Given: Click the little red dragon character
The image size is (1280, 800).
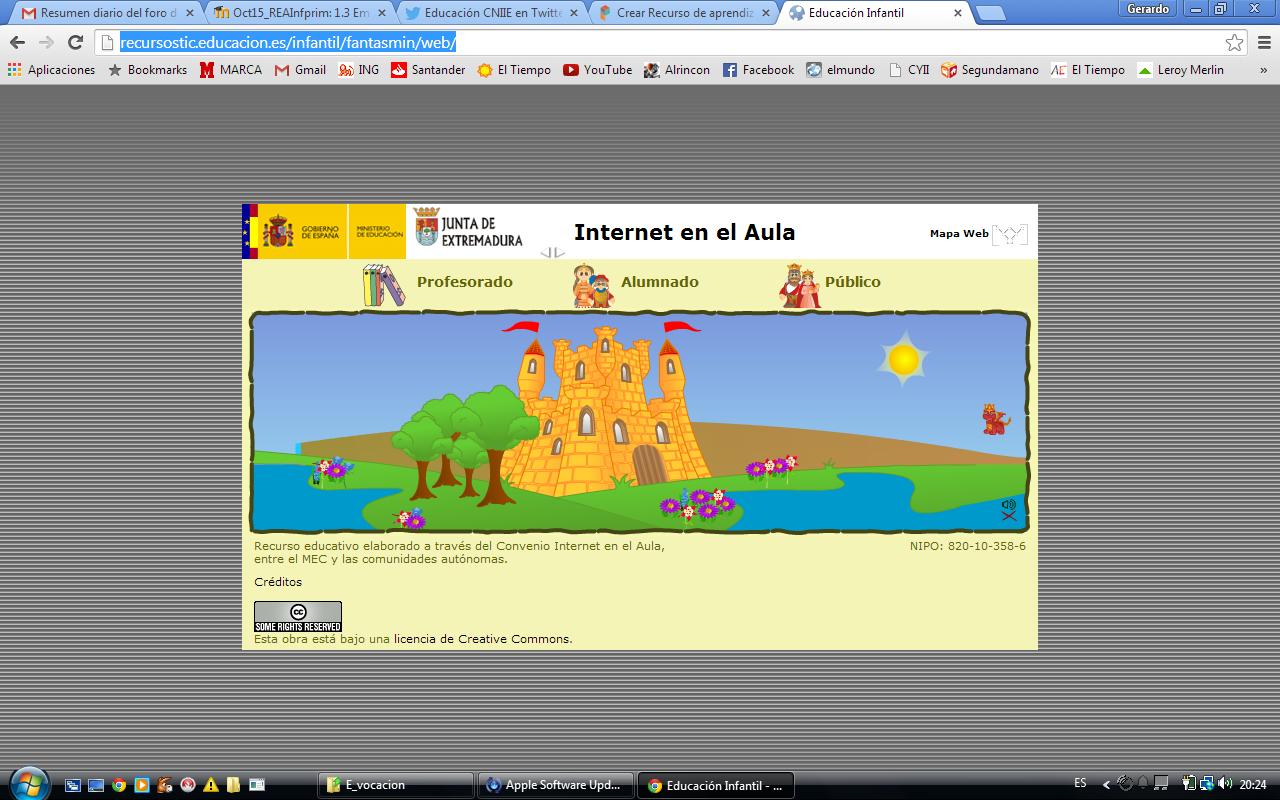Looking at the screenshot, I should (994, 419).
